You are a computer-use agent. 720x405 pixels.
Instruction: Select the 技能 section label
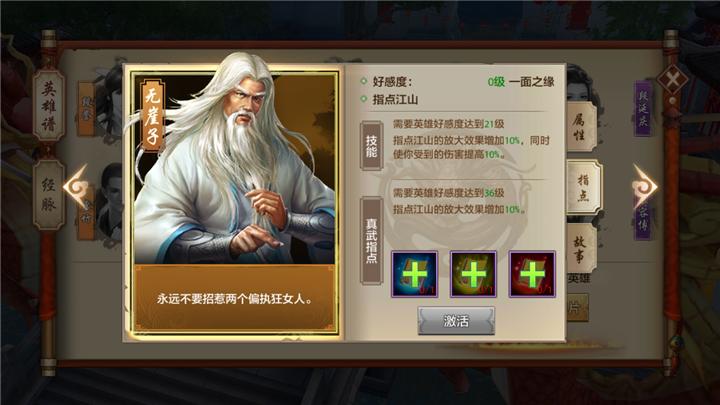(371, 146)
